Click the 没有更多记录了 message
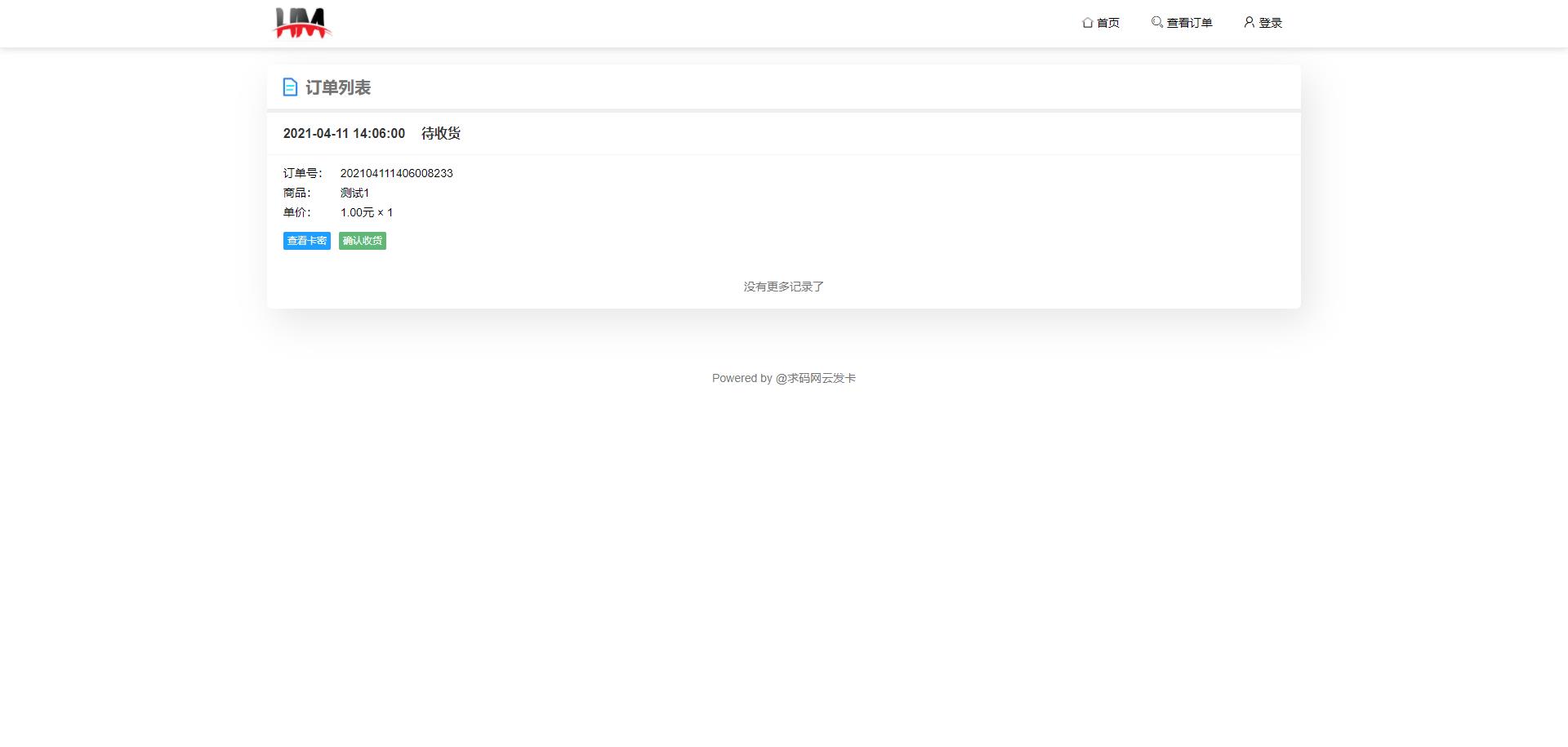 783,287
